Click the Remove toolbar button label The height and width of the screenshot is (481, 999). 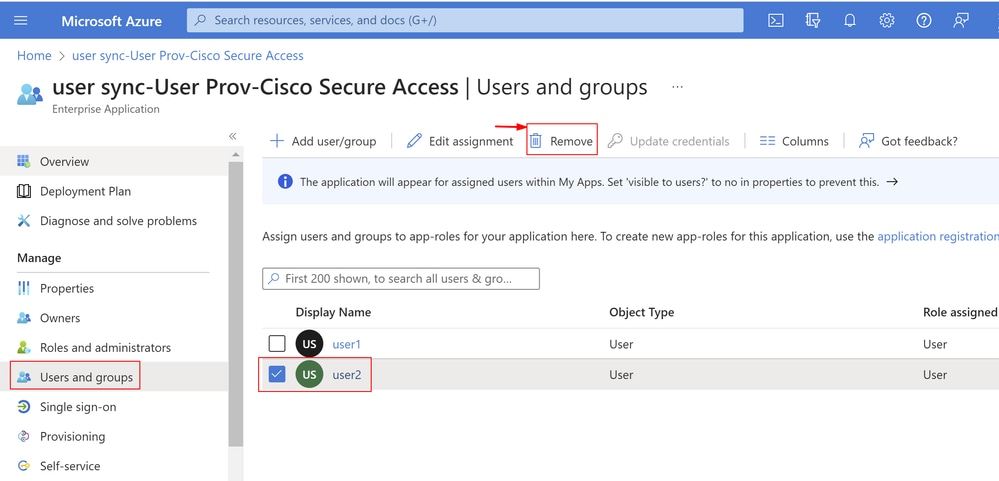pyautogui.click(x=571, y=141)
